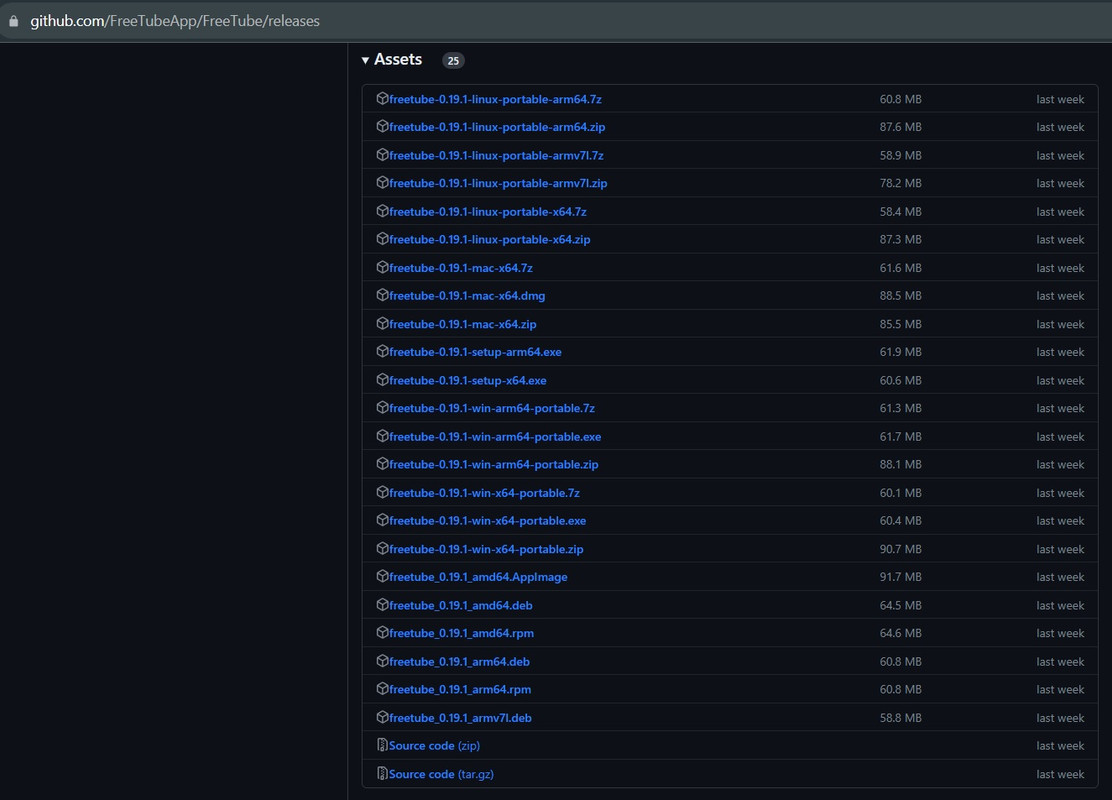Click the package icon beside mac-x64.zip
1112x800 pixels.
click(x=382, y=323)
